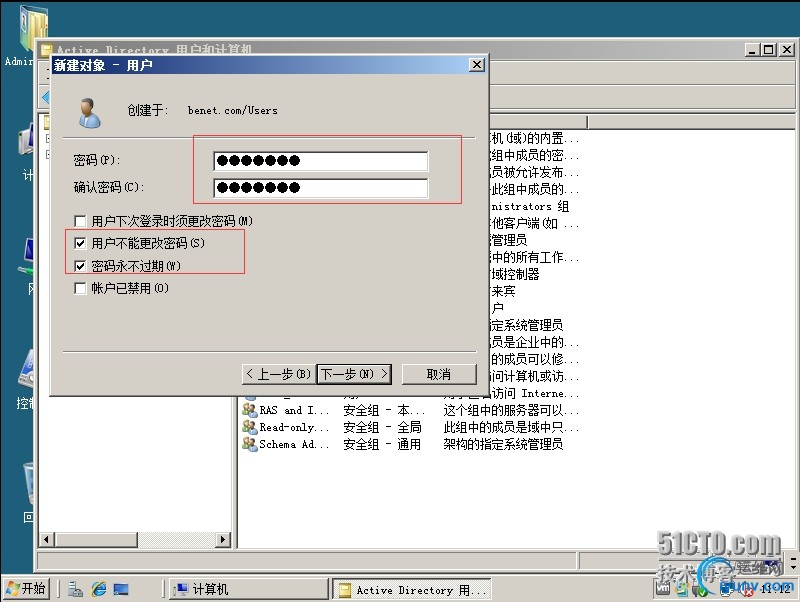Focus the 确认密码 input field

click(321, 188)
